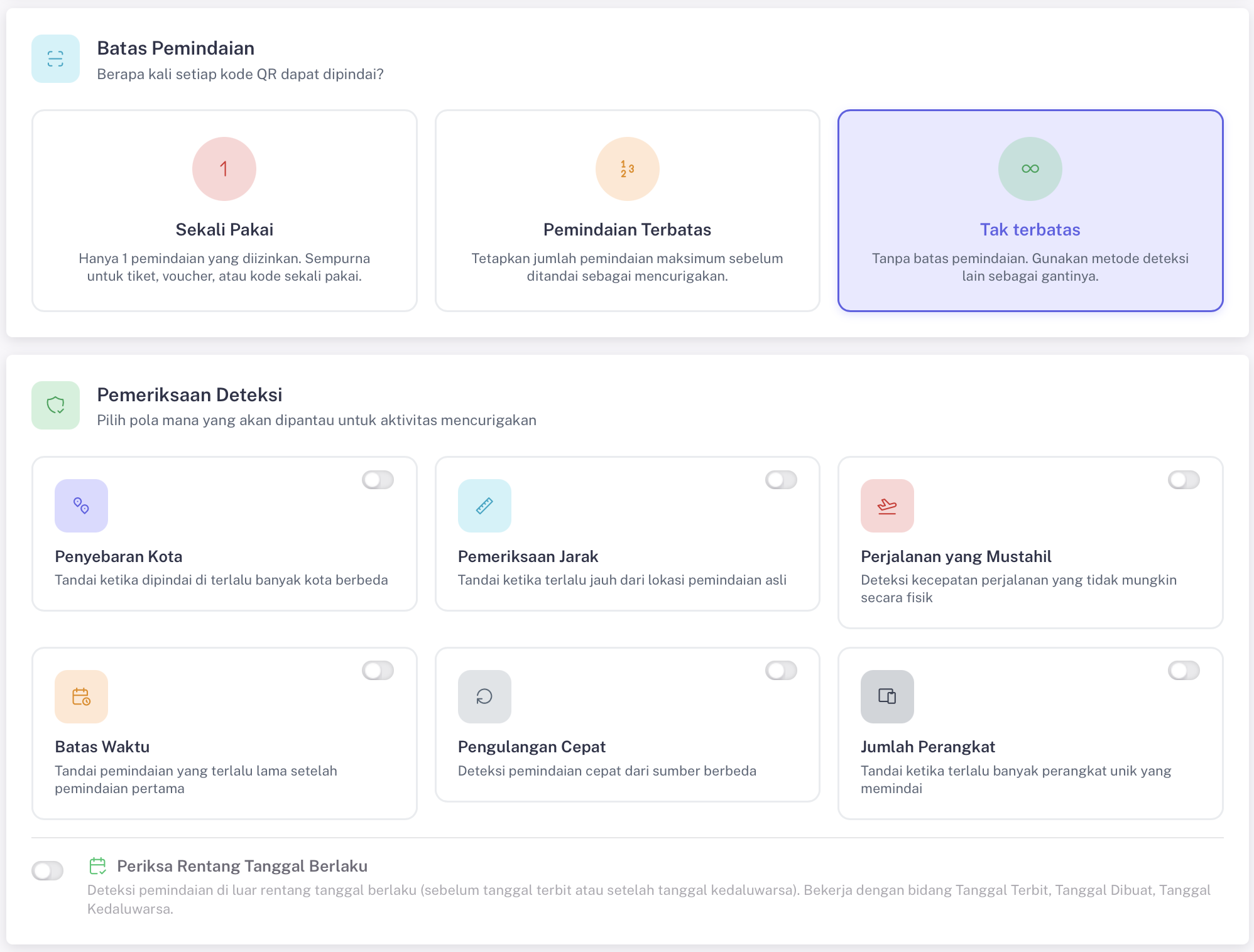Enable the Penyebaran Kota toggle

[x=378, y=480]
